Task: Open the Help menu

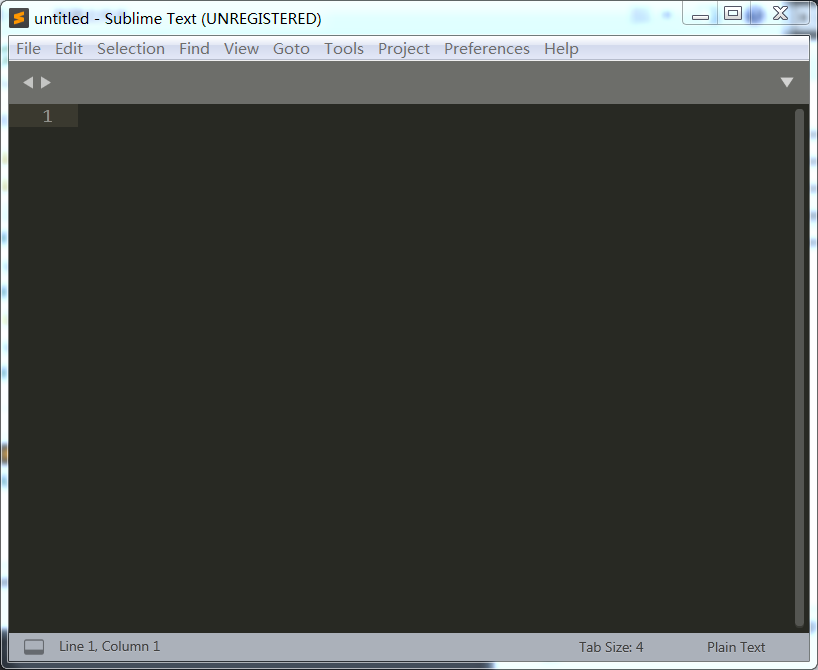Action: (x=561, y=49)
